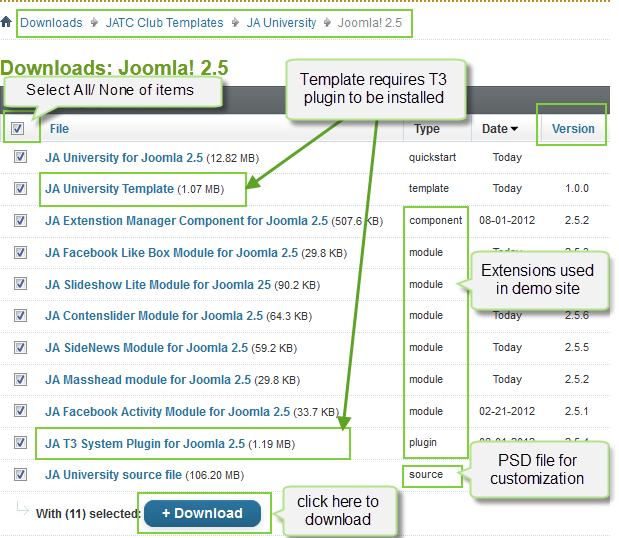Screen dimensions: 619x538
Task: Open JA University for Joomla 2.5 file link
Action: coord(124,157)
